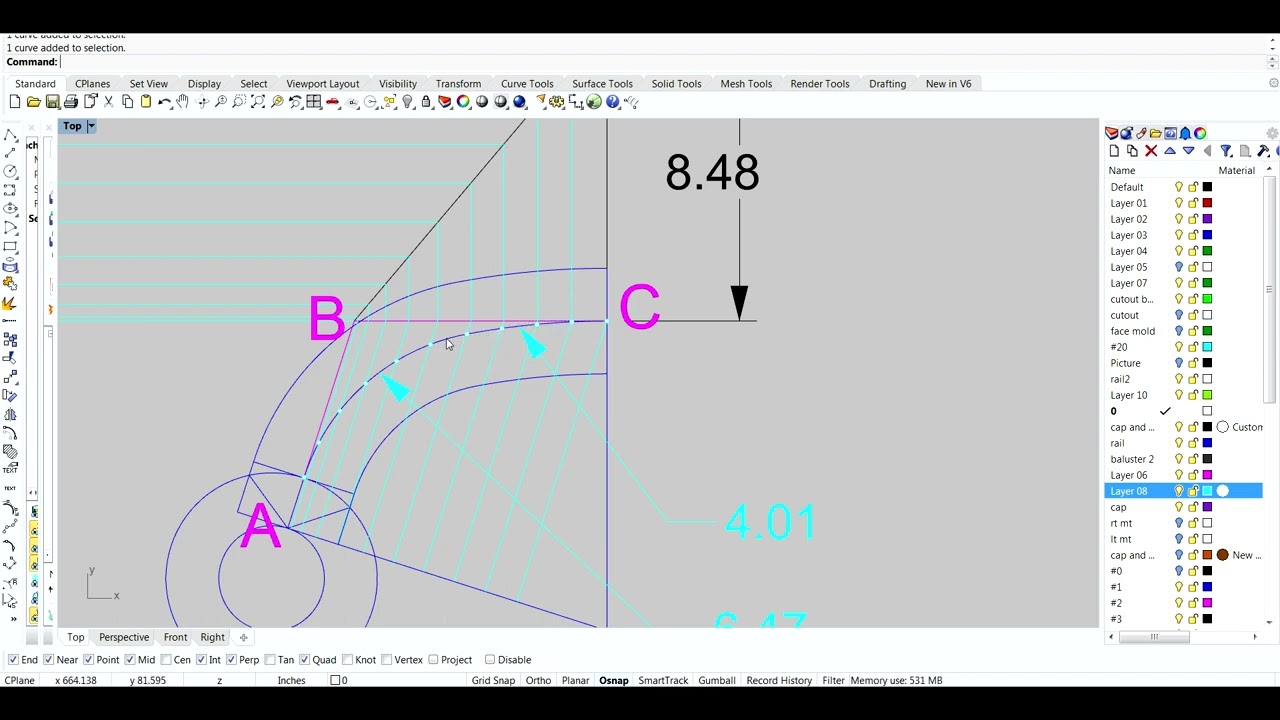Add a viewport tab with plus button

[x=243, y=637]
